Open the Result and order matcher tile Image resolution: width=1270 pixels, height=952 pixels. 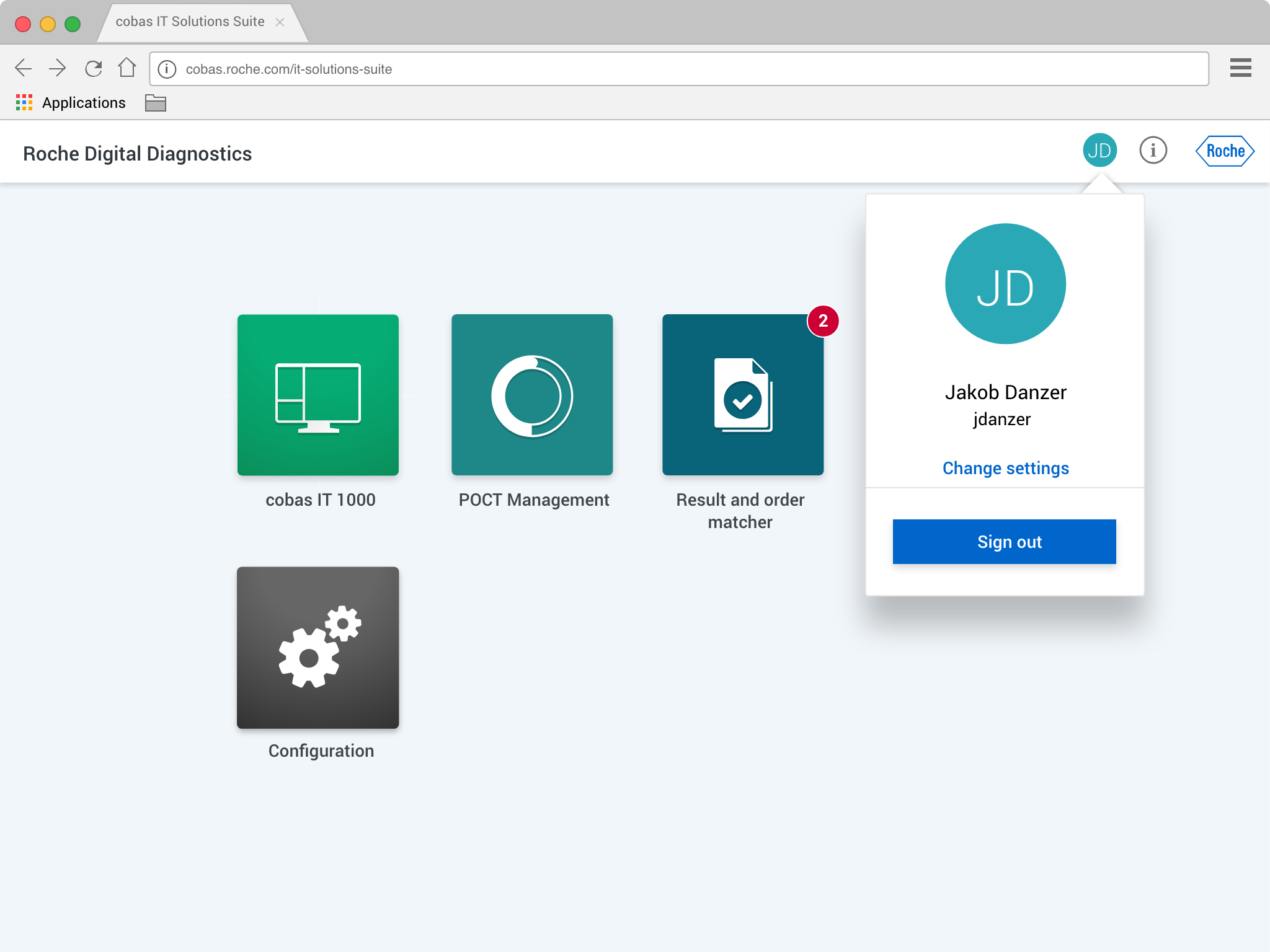pyautogui.click(x=742, y=395)
